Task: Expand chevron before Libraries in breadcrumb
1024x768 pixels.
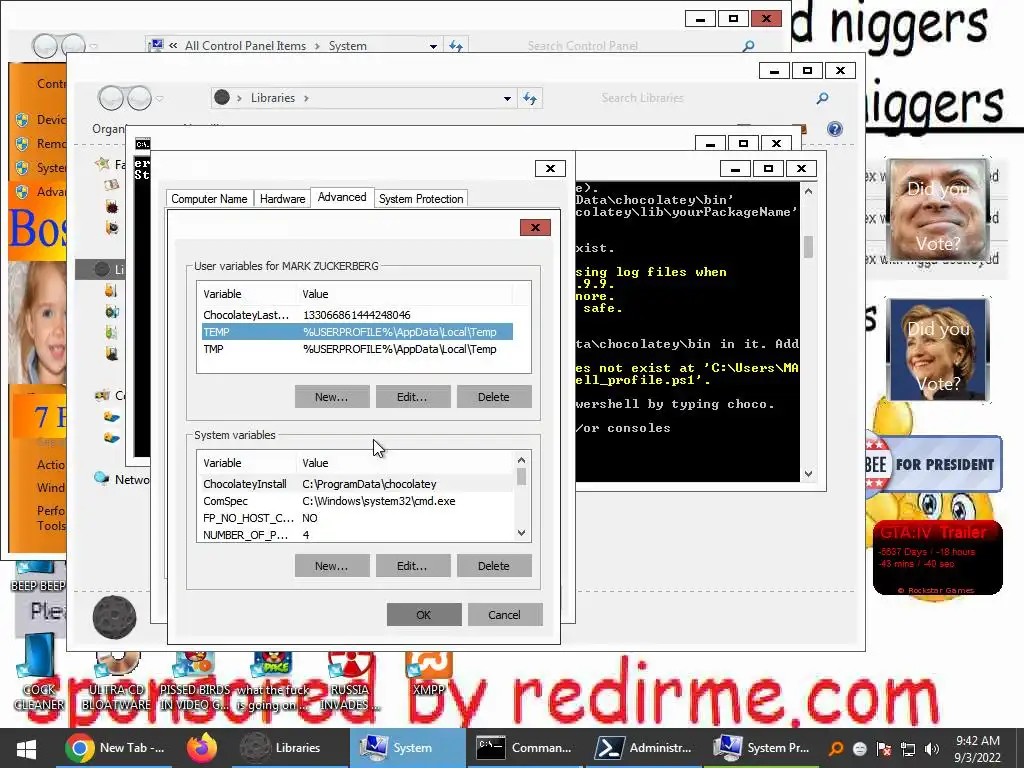Action: [x=239, y=98]
